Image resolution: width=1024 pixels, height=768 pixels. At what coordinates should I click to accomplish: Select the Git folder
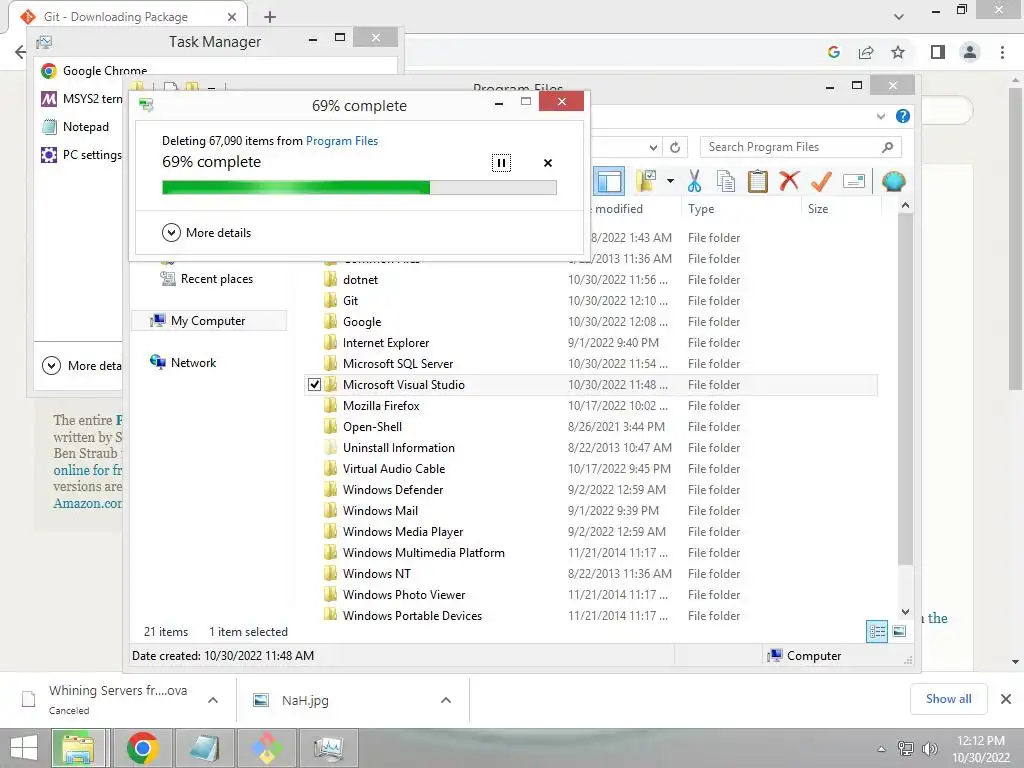tap(350, 300)
